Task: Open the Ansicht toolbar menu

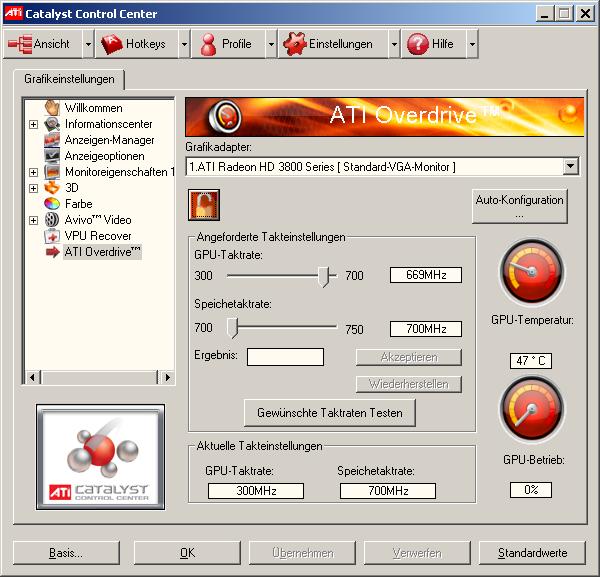Action: coord(43,44)
